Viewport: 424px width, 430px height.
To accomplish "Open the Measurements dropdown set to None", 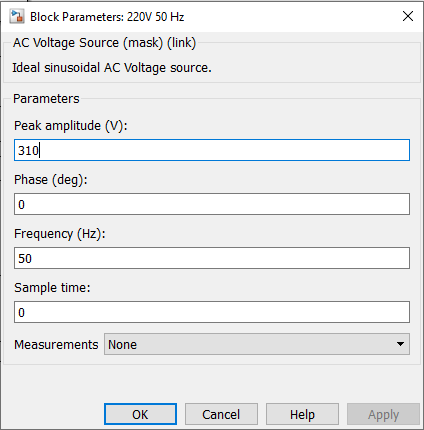I will (x=257, y=344).
